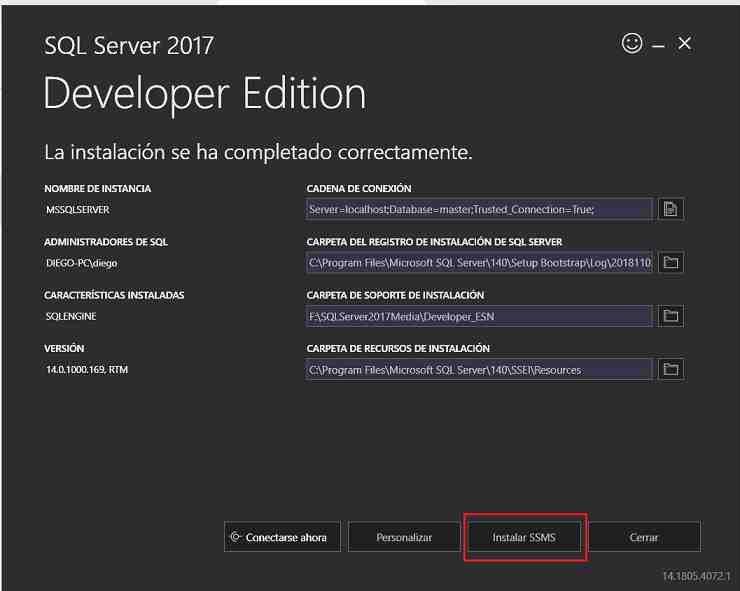
Task: Close the installer with the X icon
Action: [684, 43]
